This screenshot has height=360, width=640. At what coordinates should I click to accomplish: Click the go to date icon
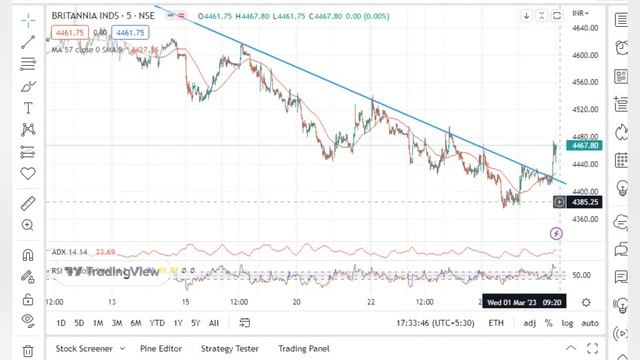point(244,323)
